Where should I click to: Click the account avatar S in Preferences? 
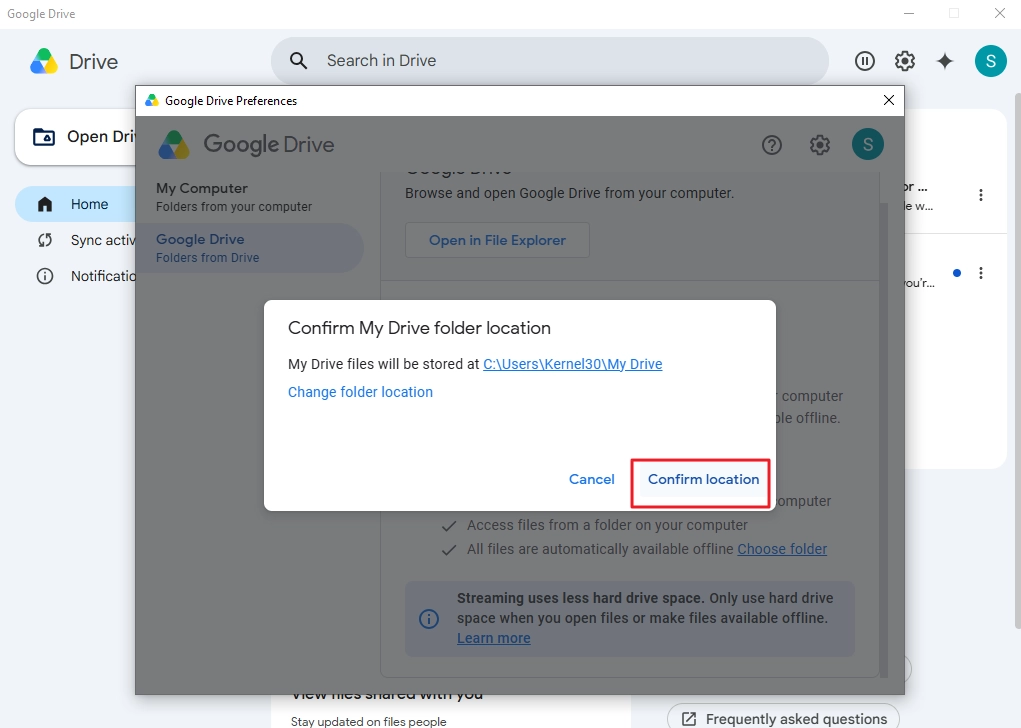coord(867,144)
